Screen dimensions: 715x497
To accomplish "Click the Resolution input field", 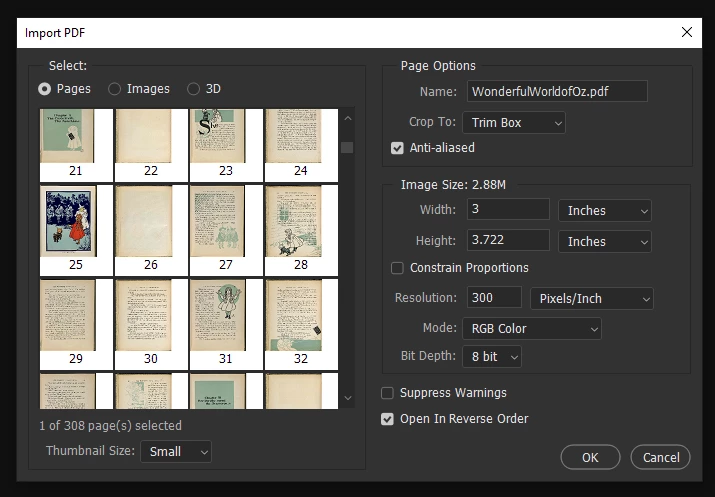I will (494, 298).
